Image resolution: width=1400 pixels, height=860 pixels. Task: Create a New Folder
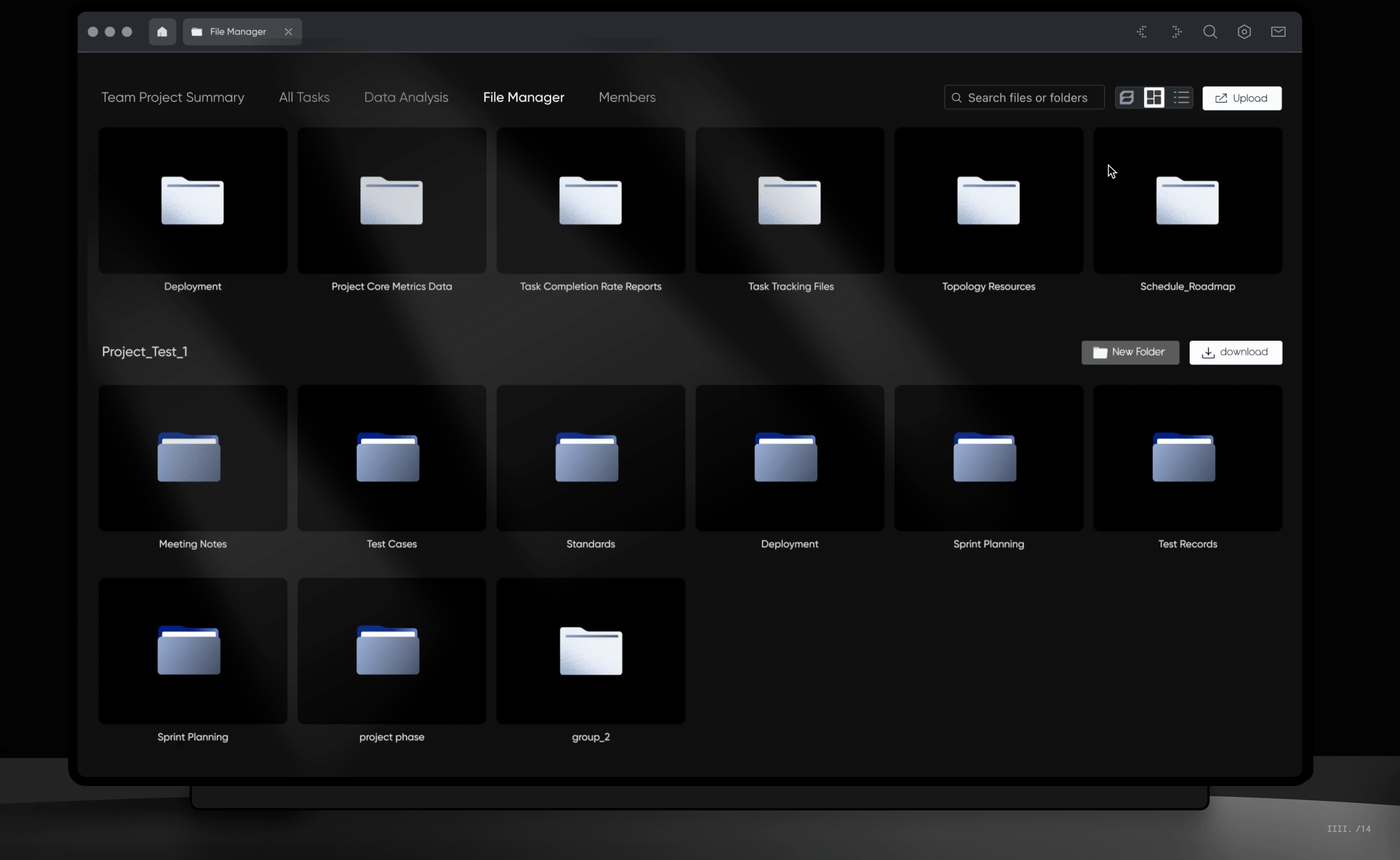(x=1130, y=352)
